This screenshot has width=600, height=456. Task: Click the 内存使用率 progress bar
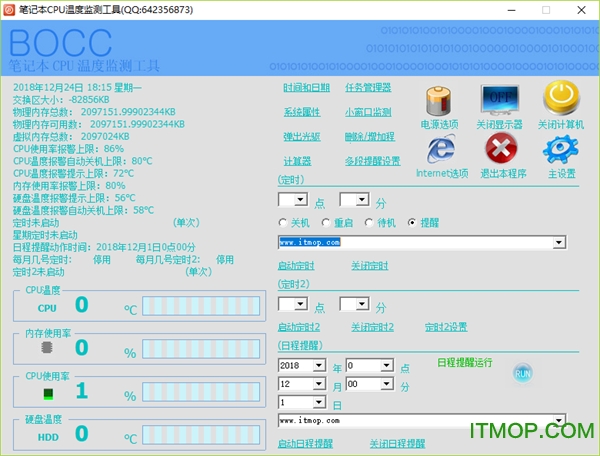click(201, 349)
